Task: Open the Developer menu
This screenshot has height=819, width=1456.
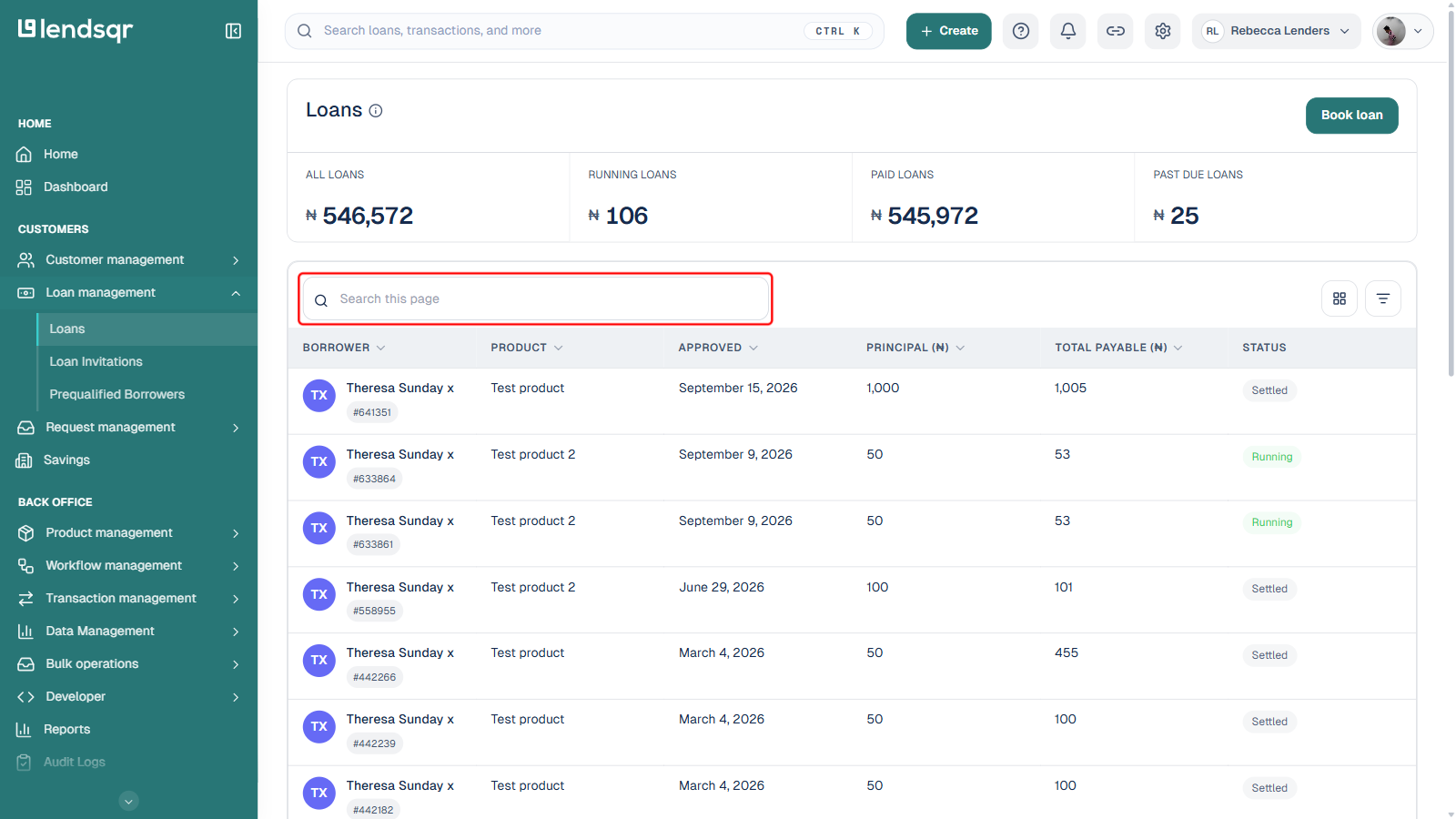Action: [x=128, y=697]
